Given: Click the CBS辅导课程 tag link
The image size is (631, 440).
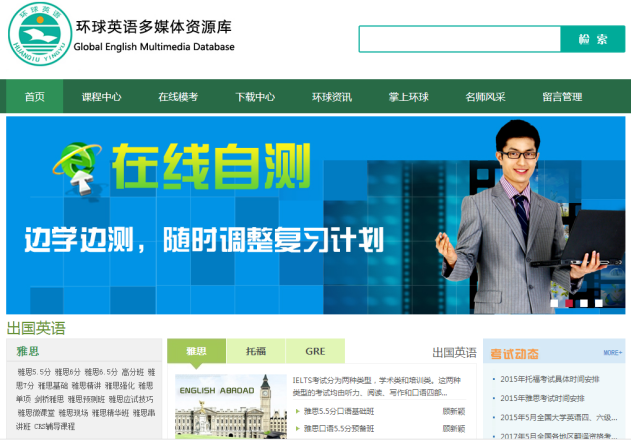Looking at the screenshot, I should coord(54,426).
